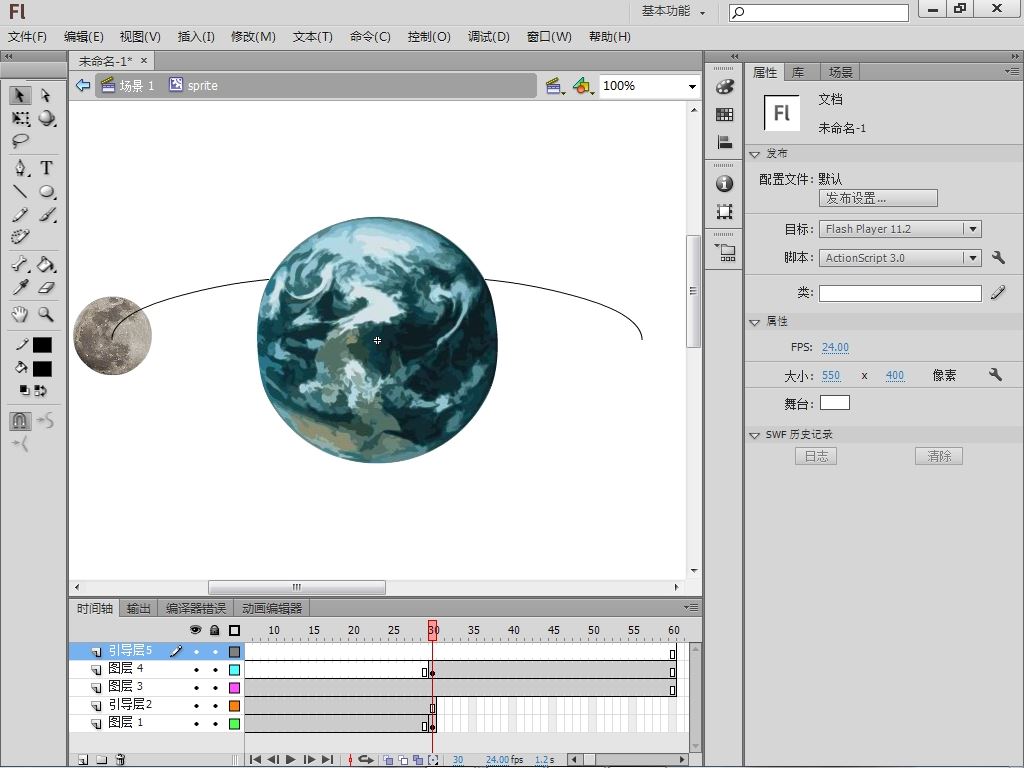Select the Hand tool
The height and width of the screenshot is (768, 1024).
pos(20,314)
